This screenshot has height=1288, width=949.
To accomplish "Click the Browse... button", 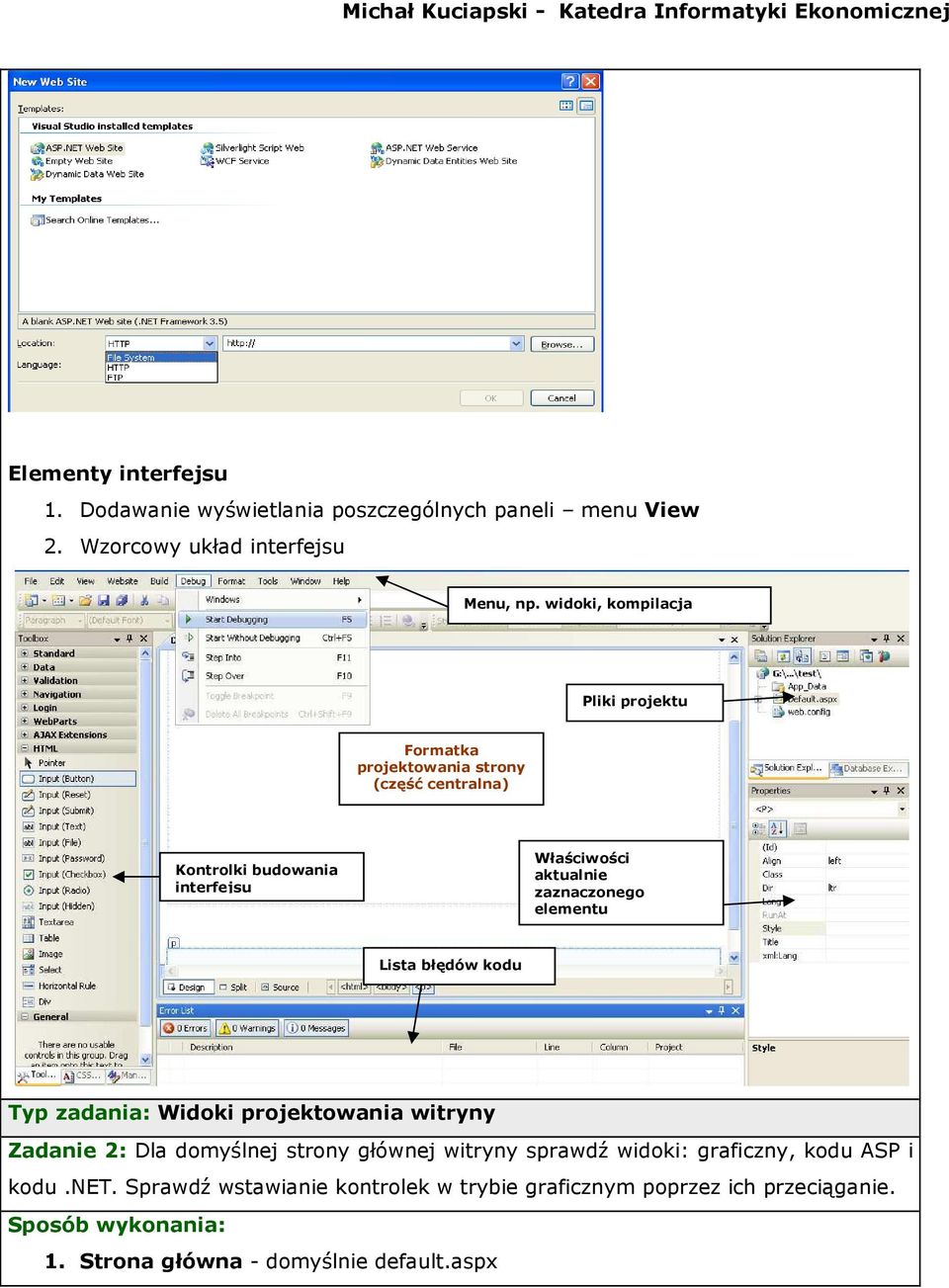I will pyautogui.click(x=562, y=344).
